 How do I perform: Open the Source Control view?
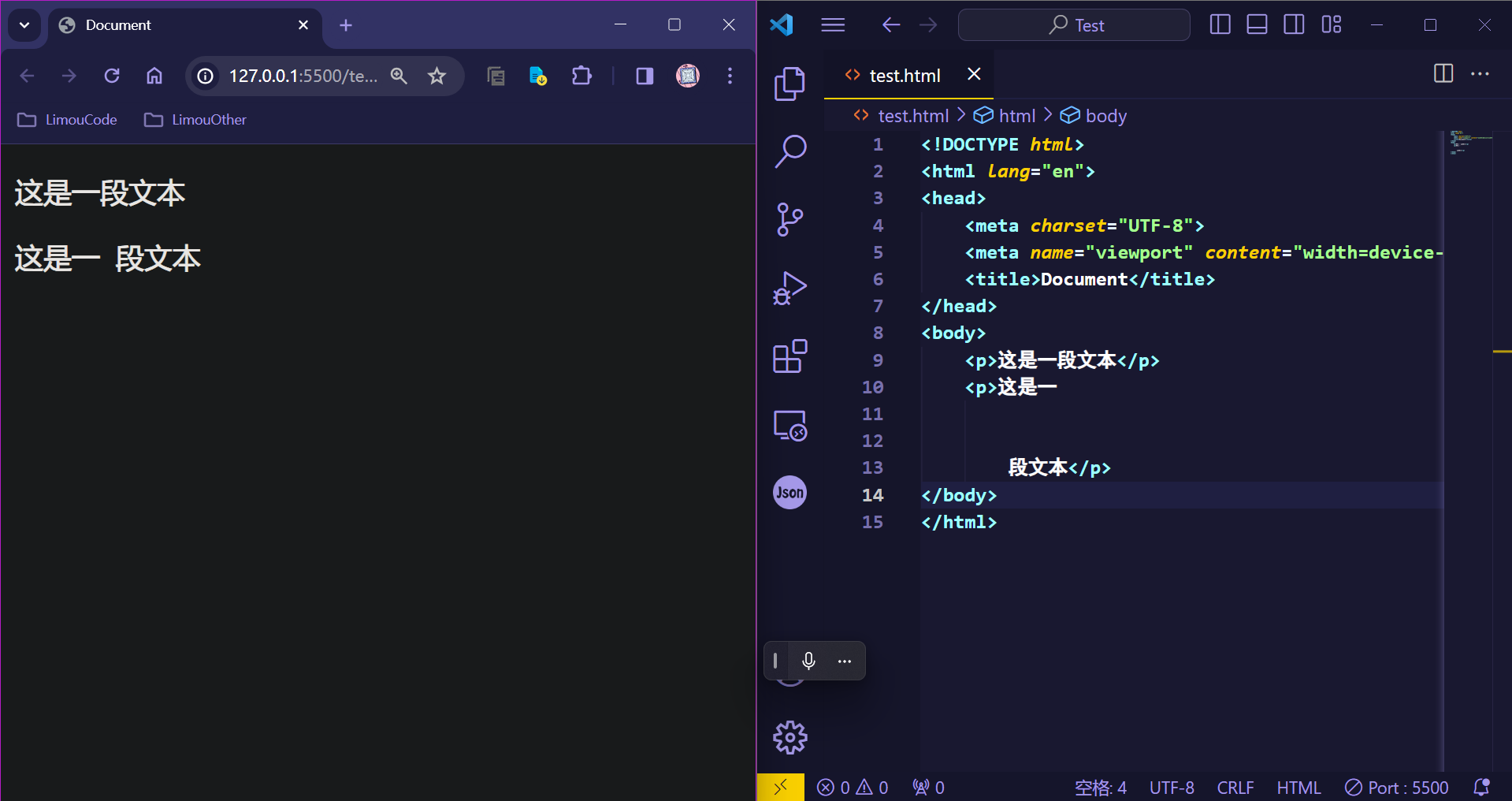click(x=789, y=219)
